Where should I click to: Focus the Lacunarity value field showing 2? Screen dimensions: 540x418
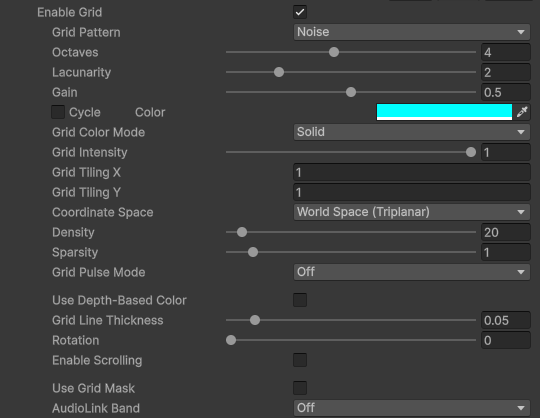click(x=506, y=72)
